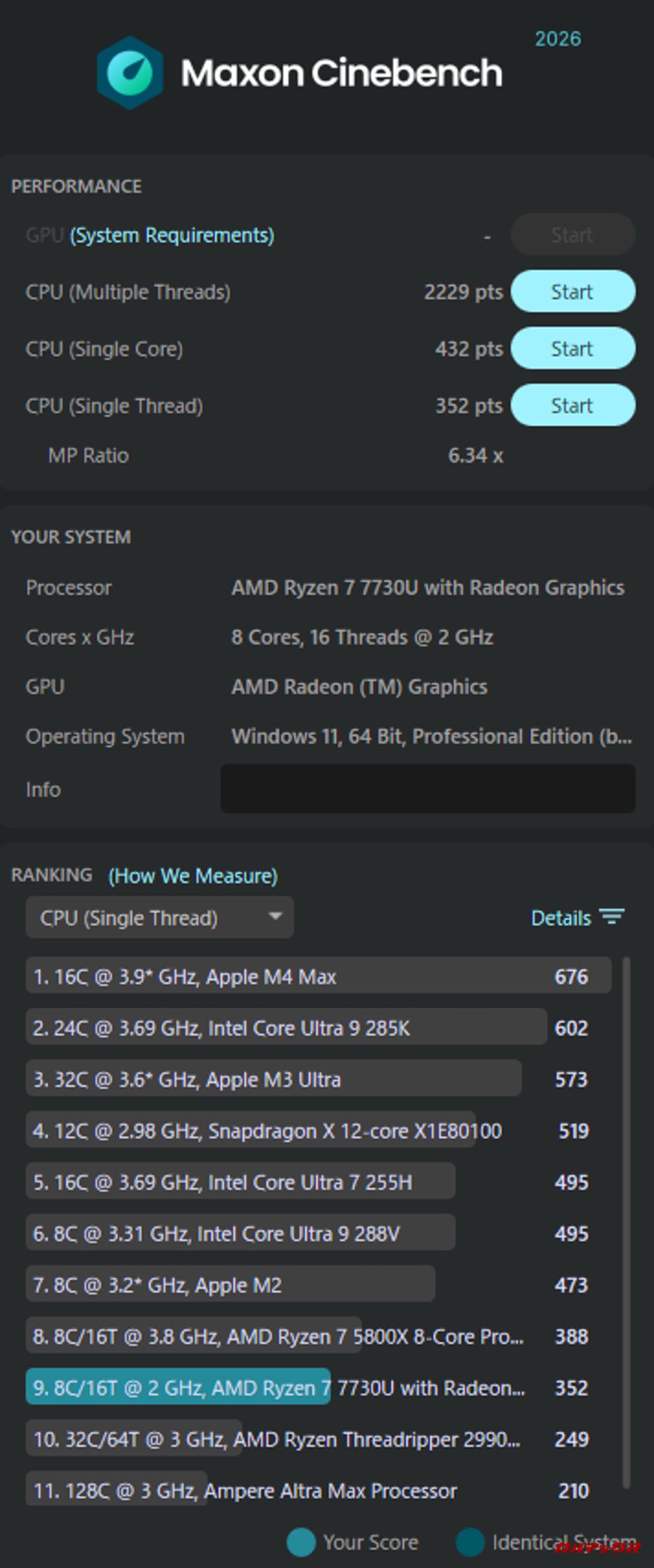Open the How We Measure link
The image size is (654, 1568).
[193, 876]
